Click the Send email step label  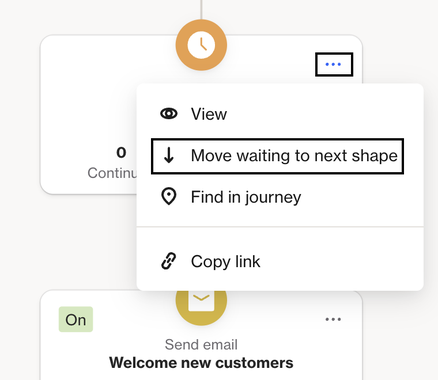pos(201,345)
